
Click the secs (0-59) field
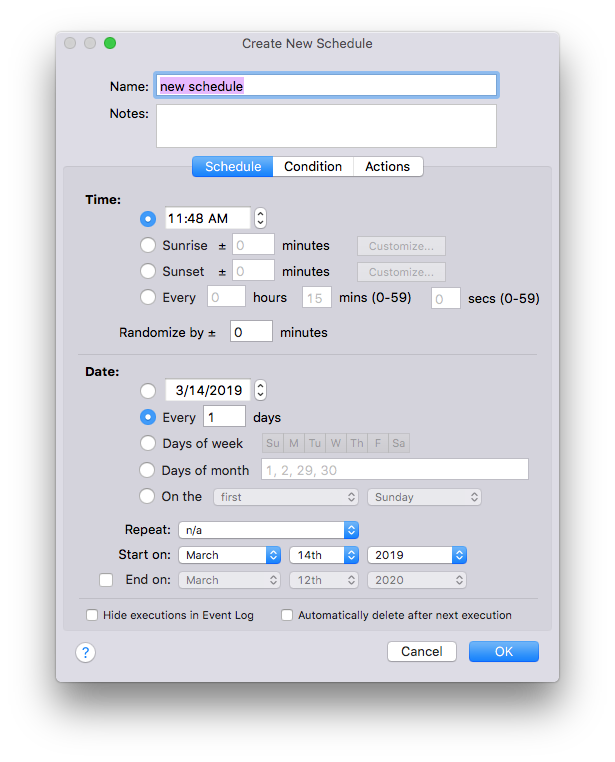(x=445, y=298)
